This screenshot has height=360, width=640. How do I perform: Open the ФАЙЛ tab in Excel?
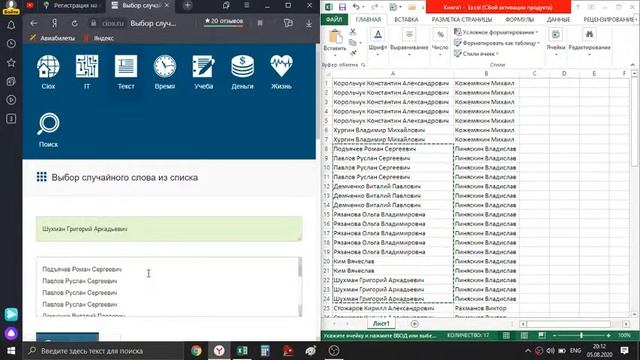point(334,19)
